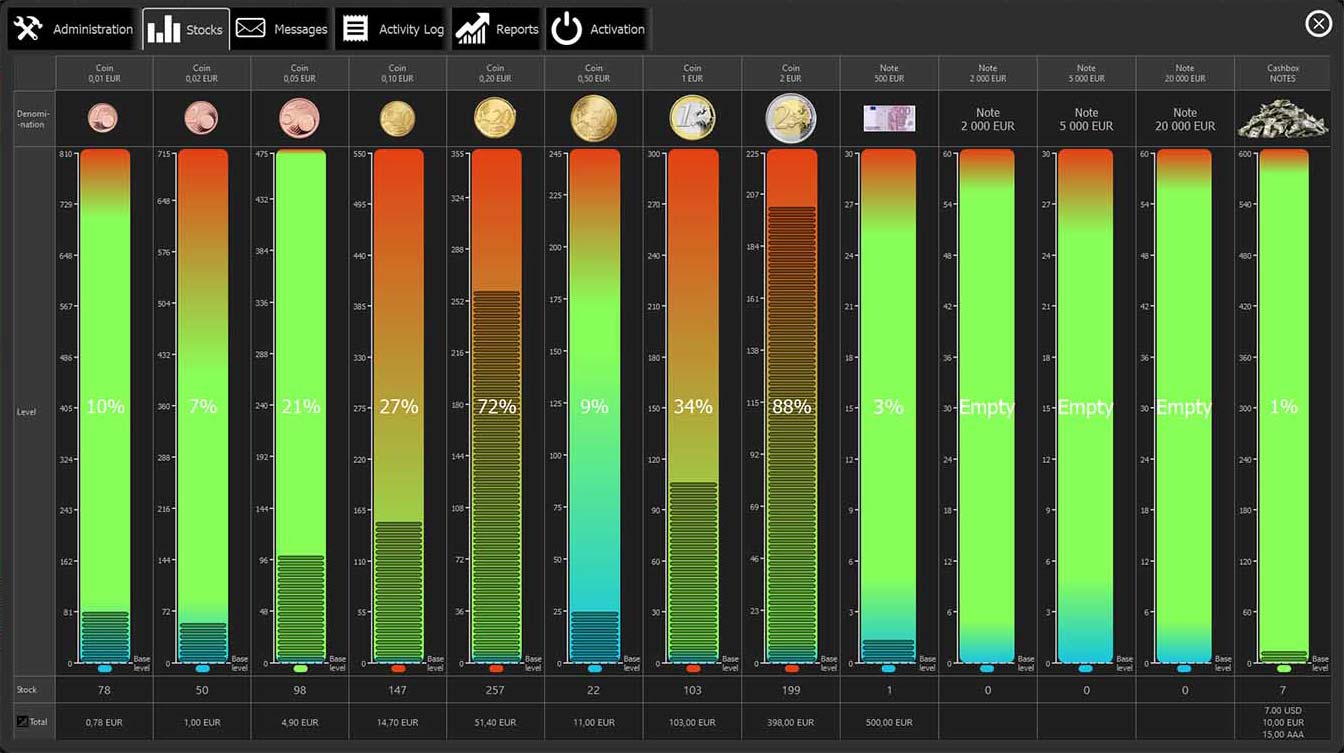Click the 88% level bar for 2 EUR

(x=791, y=406)
